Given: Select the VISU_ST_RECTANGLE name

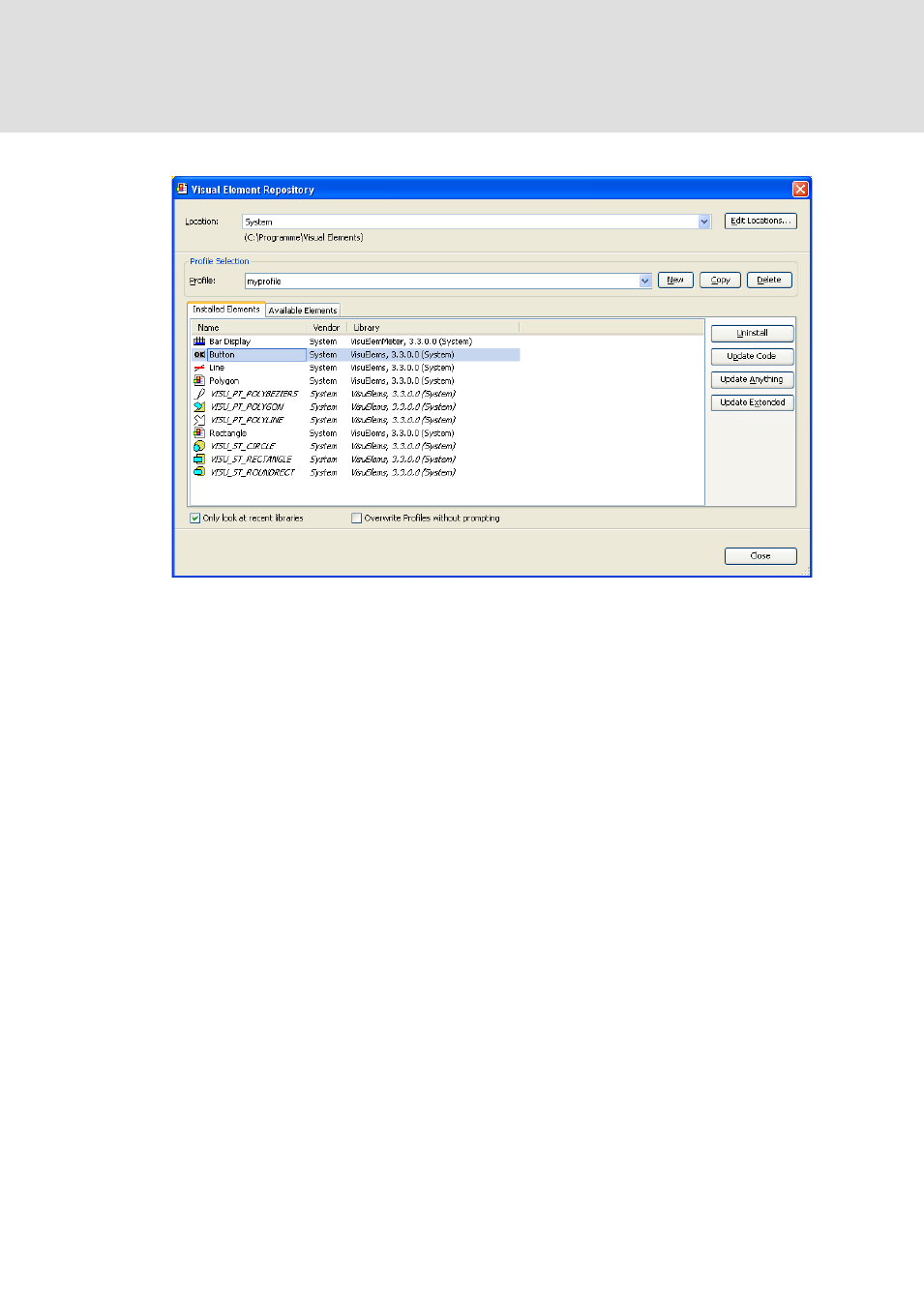Looking at the screenshot, I should click(251, 460).
